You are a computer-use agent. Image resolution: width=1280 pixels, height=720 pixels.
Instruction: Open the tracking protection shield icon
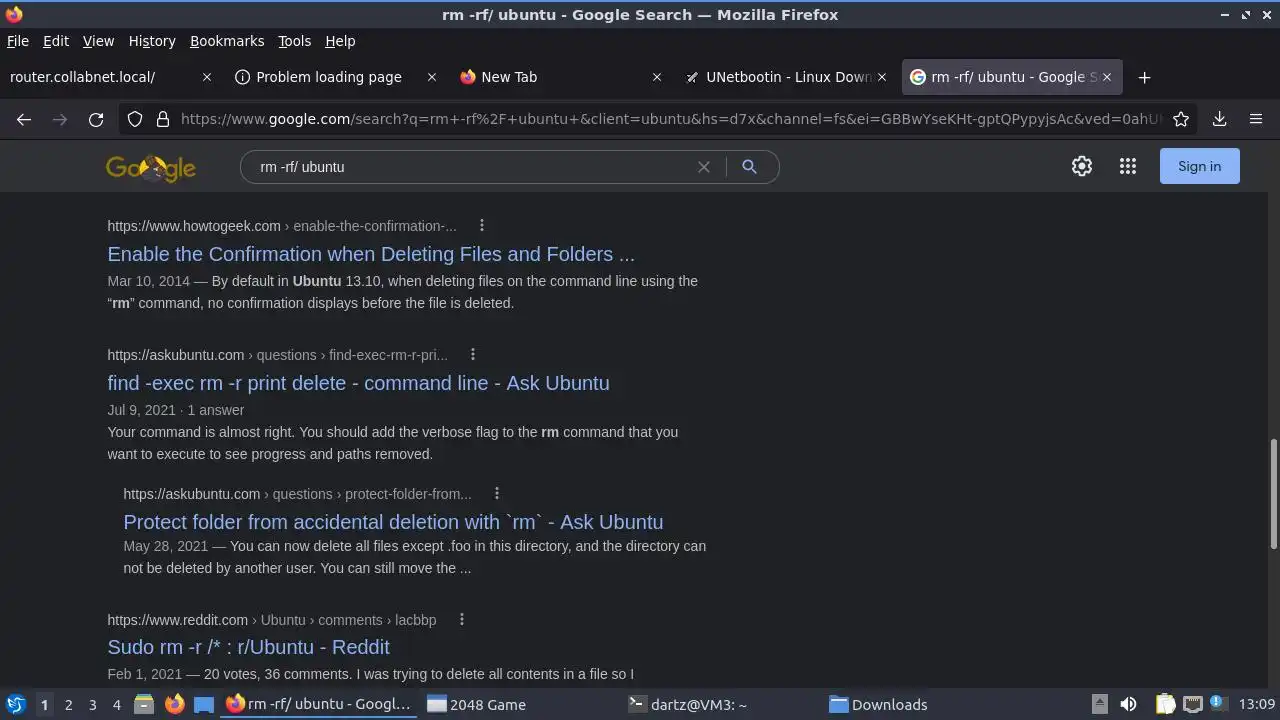pos(135,119)
